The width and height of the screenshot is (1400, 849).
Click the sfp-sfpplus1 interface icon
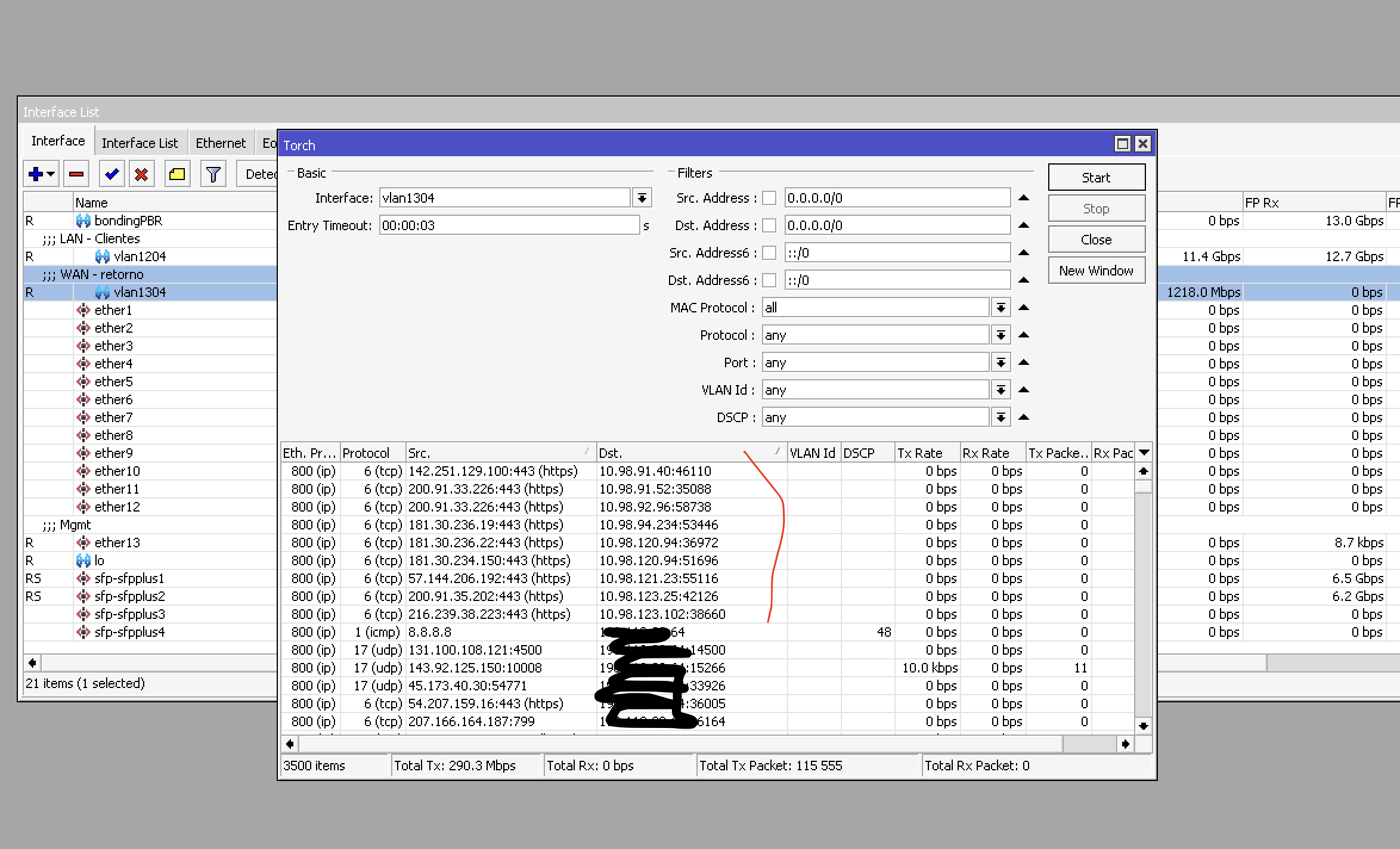point(83,578)
